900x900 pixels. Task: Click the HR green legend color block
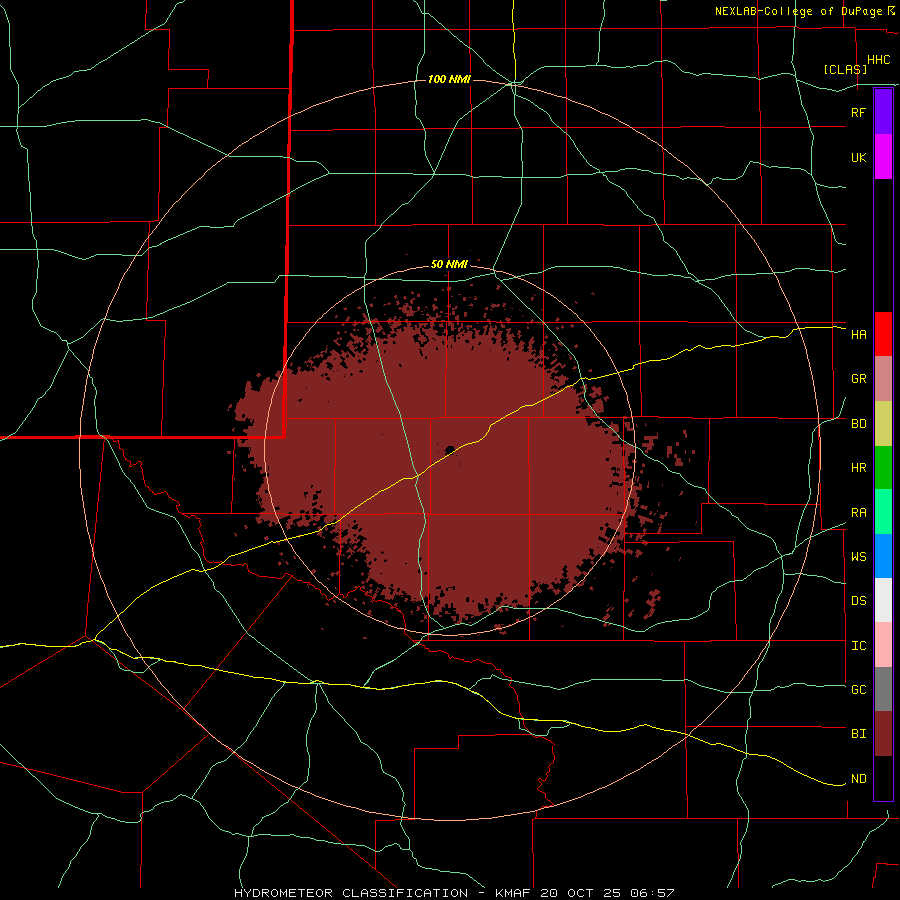(x=883, y=468)
